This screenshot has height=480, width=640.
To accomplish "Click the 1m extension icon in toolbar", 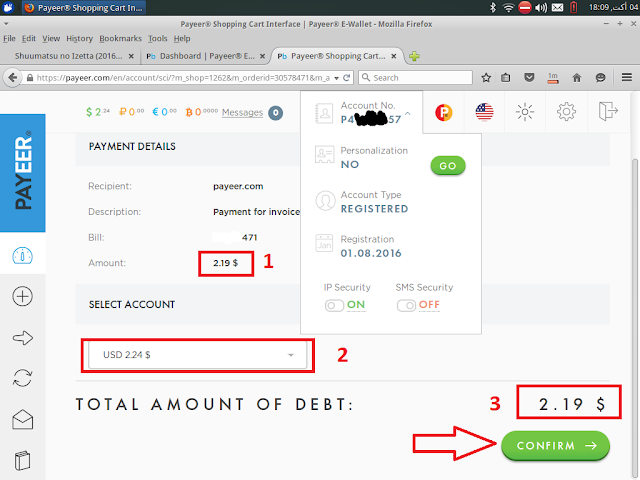I will pyautogui.click(x=553, y=78).
